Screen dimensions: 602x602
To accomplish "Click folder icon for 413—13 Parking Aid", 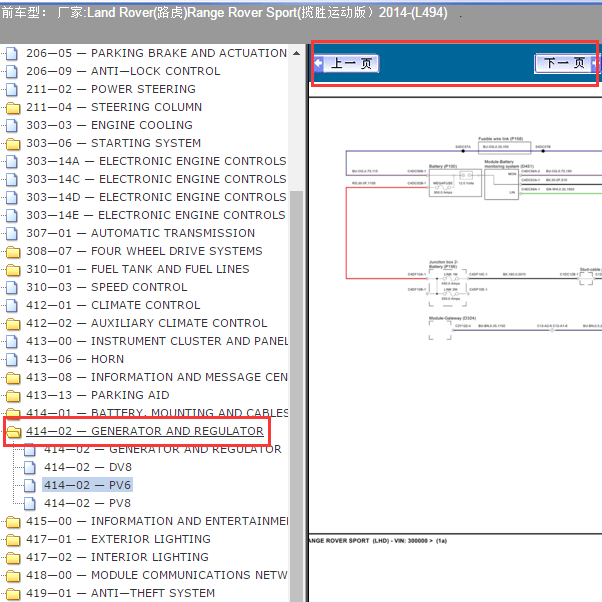I will [x=13, y=396].
